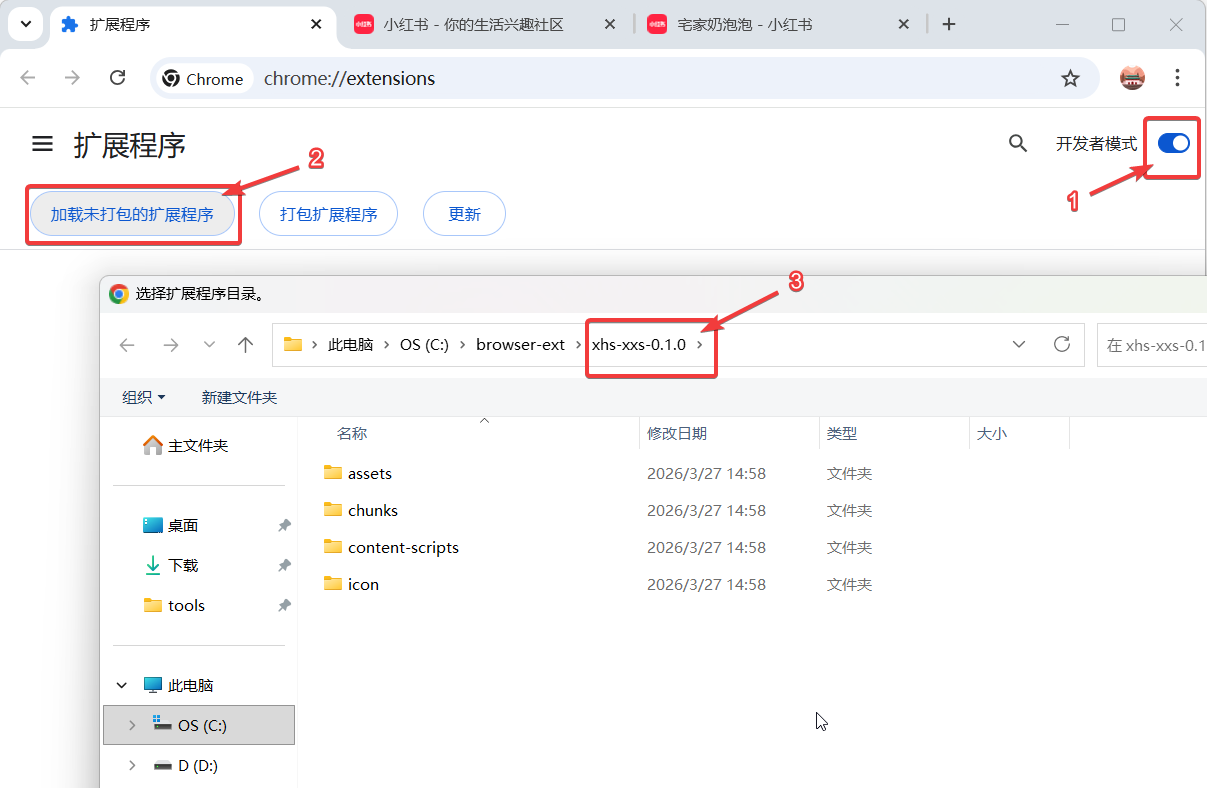Screen dimensions: 1207x788
Task: Open a new browser tab
Action: coord(949,25)
